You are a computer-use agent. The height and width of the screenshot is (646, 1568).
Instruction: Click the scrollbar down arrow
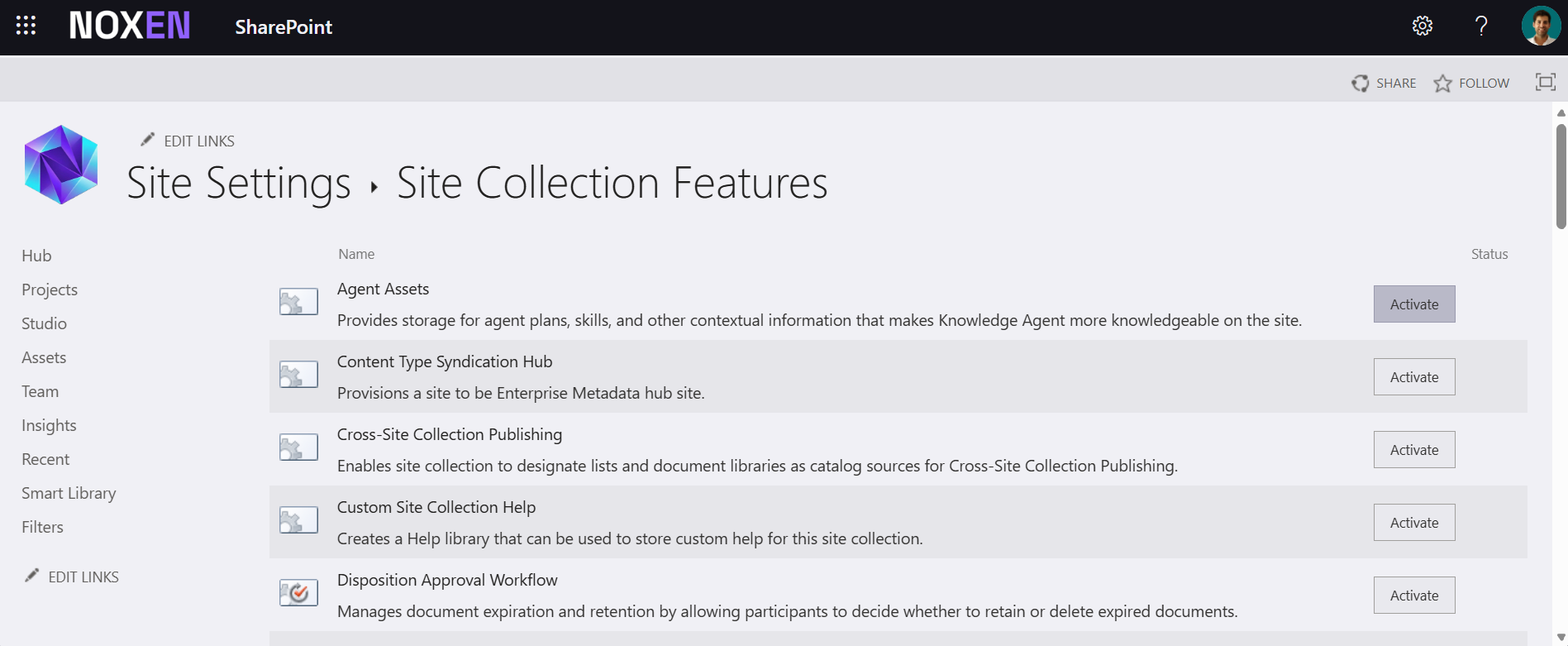(x=1561, y=638)
